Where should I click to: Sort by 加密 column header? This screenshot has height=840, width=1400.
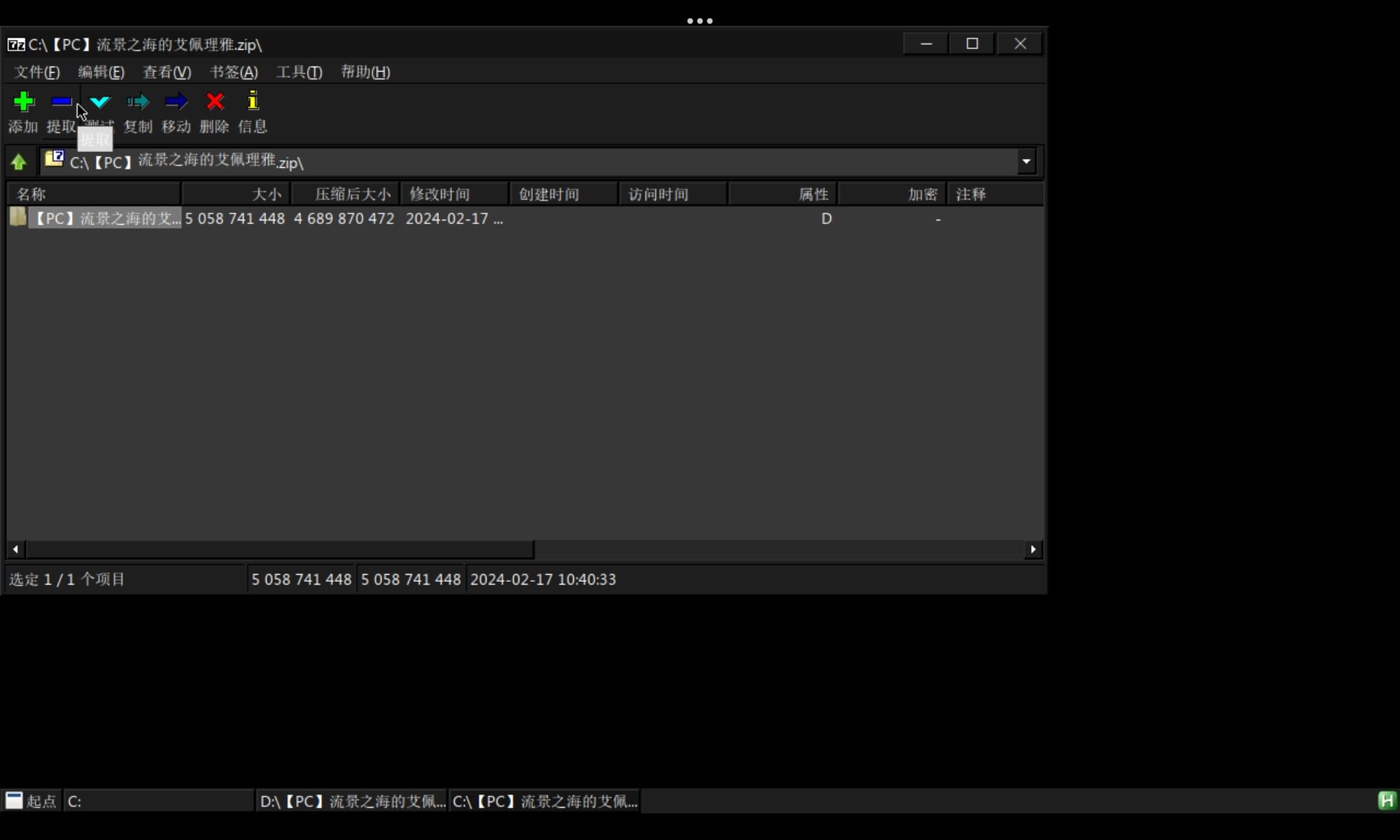coord(892,194)
